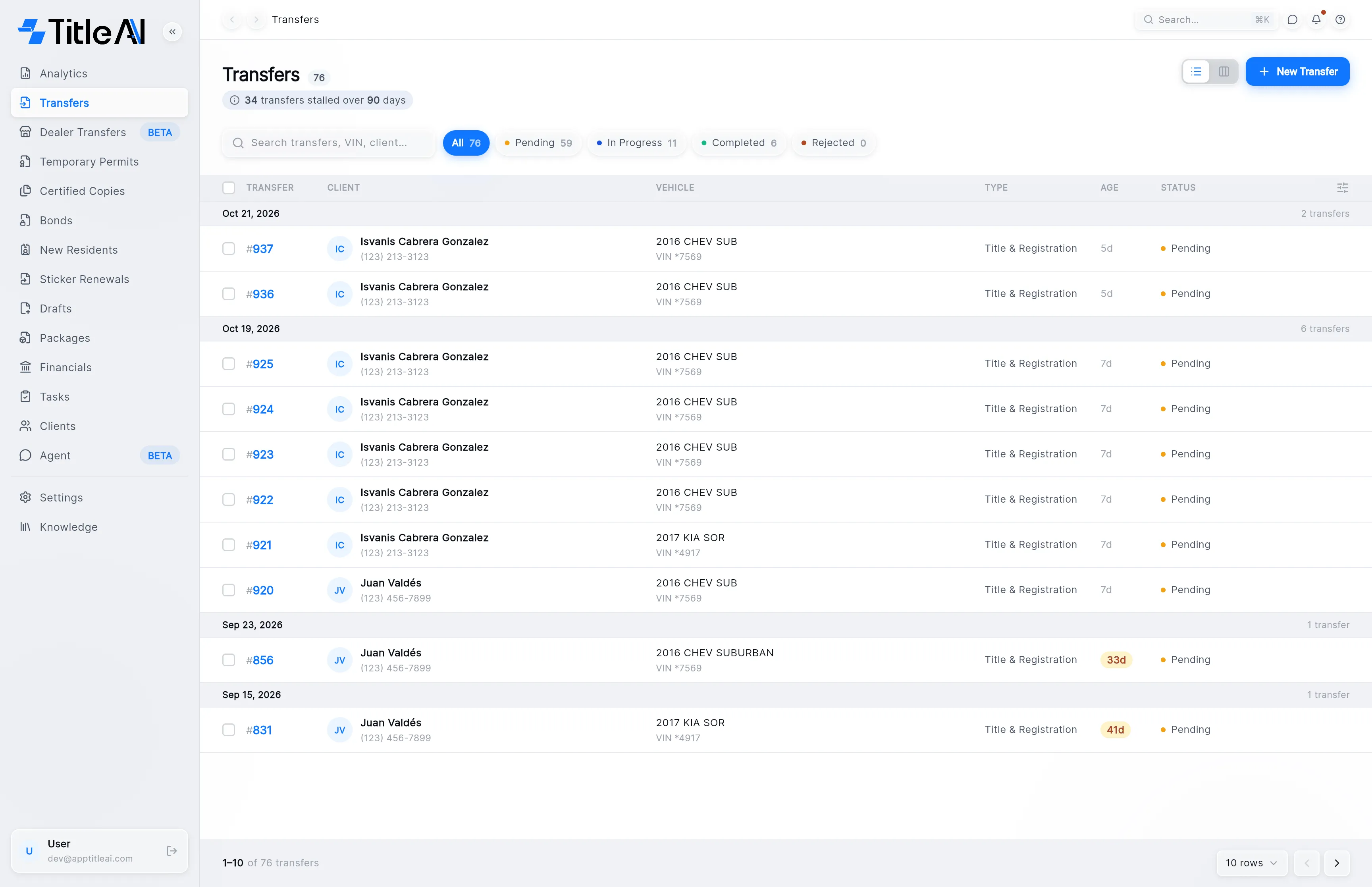Go forward with the right arrow in breadcrumb
The image size is (1372, 887).
point(256,19)
